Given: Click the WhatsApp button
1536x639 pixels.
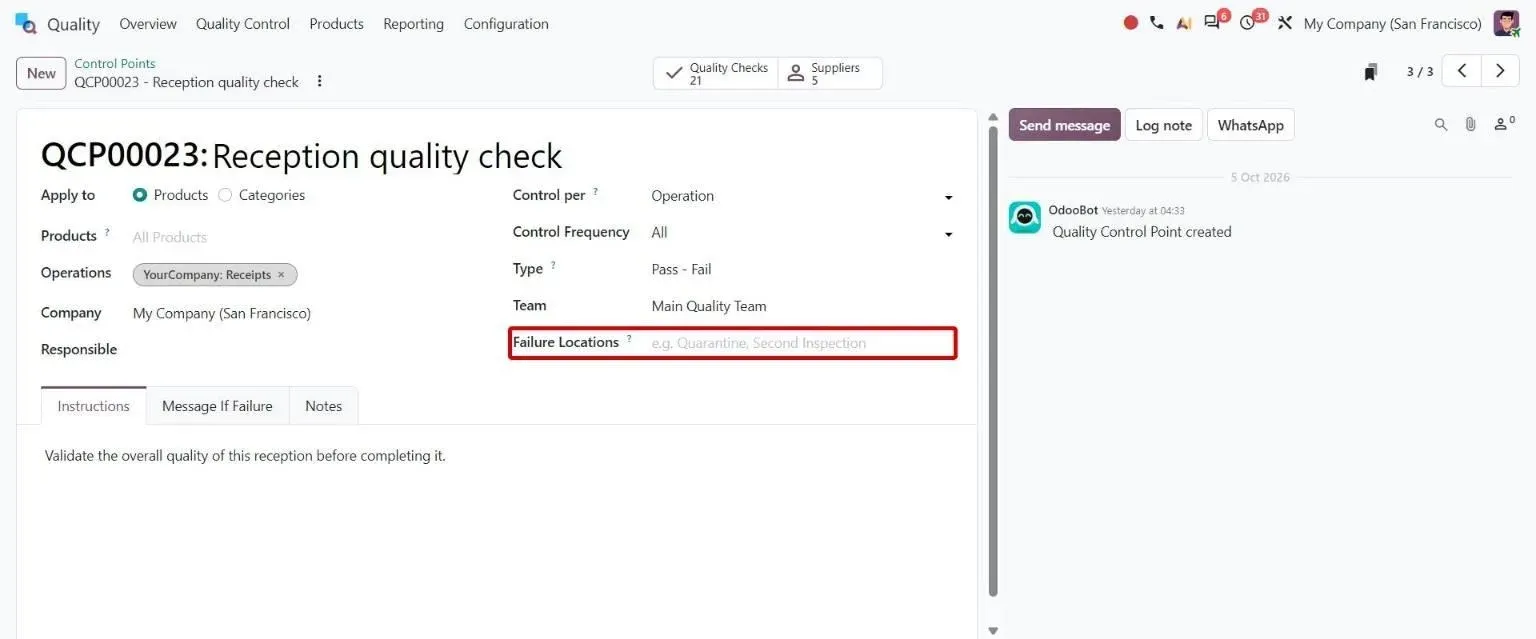Looking at the screenshot, I should [x=1250, y=125].
